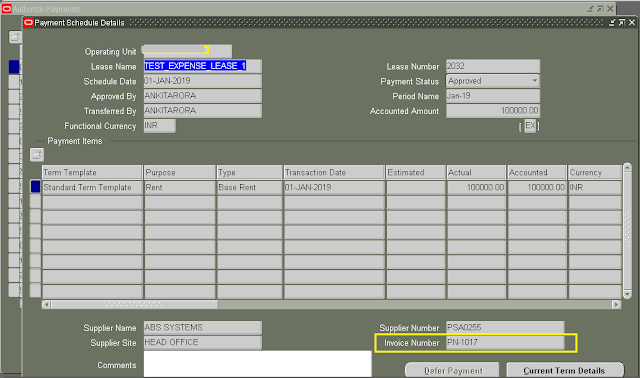The image size is (640, 378).
Task: Click the Accounted amount cell in table
Action: tap(537, 187)
